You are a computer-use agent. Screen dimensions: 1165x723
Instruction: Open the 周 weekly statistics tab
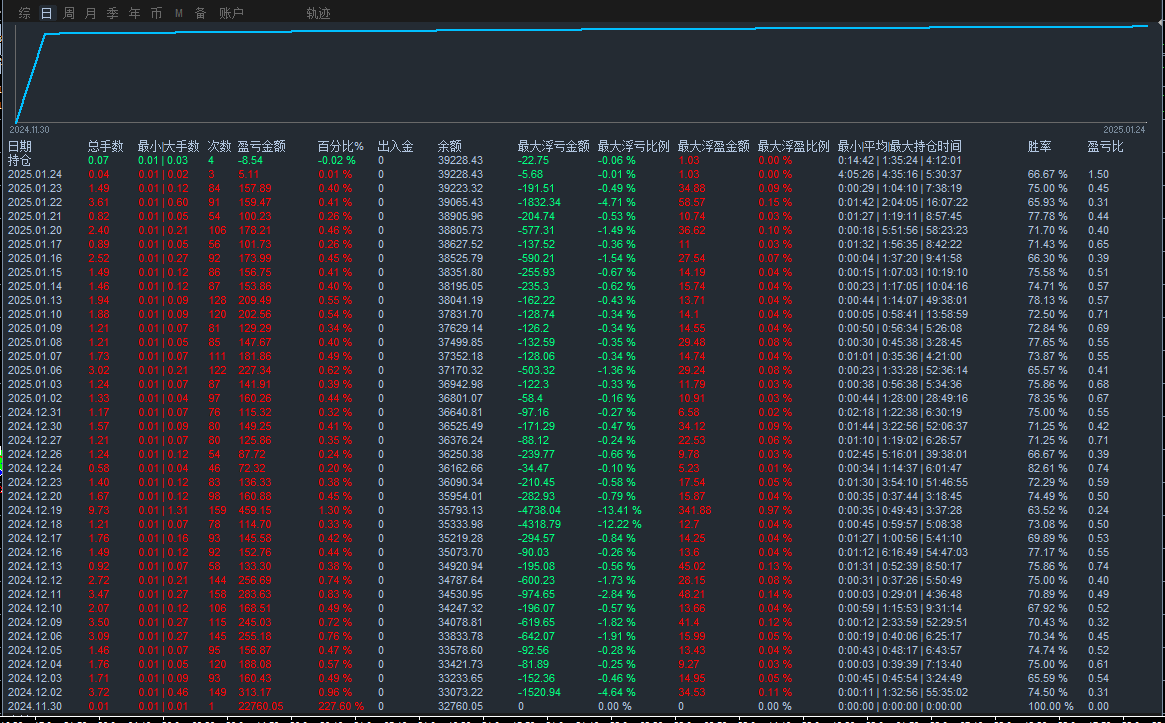point(68,13)
